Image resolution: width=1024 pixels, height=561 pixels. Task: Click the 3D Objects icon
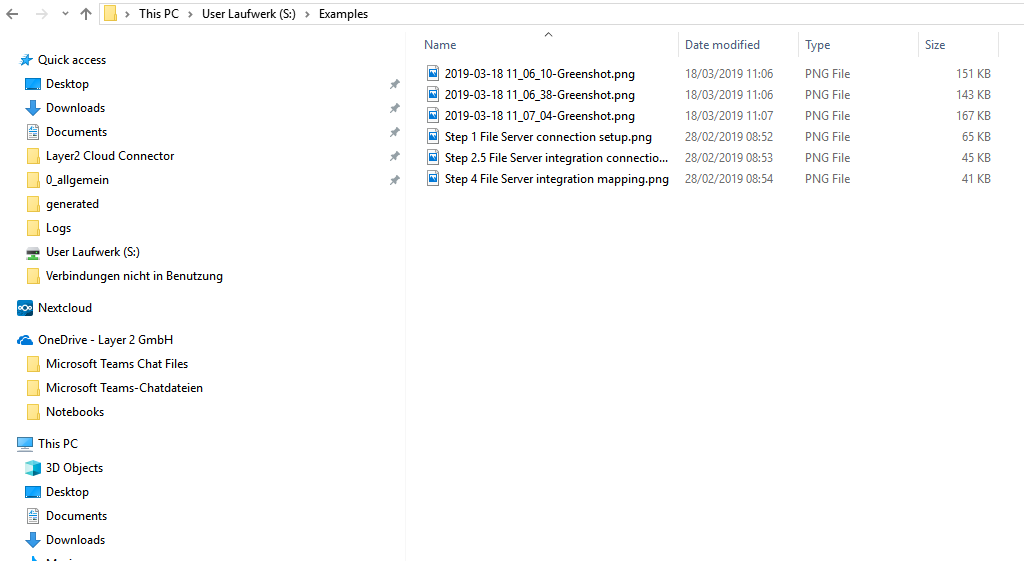click(x=33, y=468)
